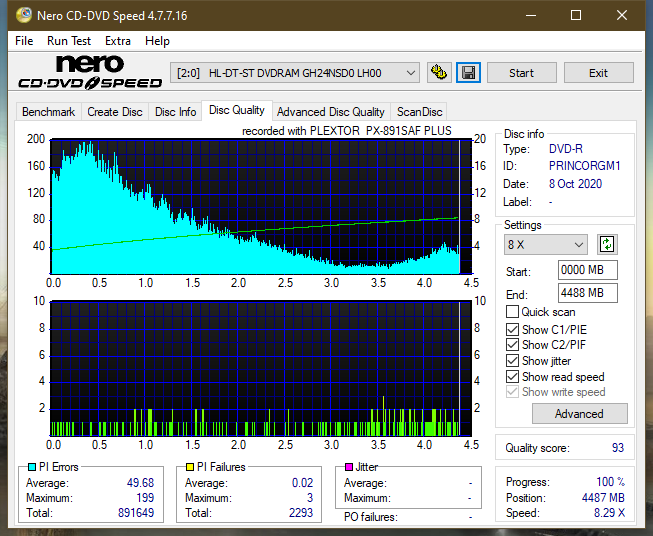
Task: Switch to the Disc Info tab
Action: 175,112
